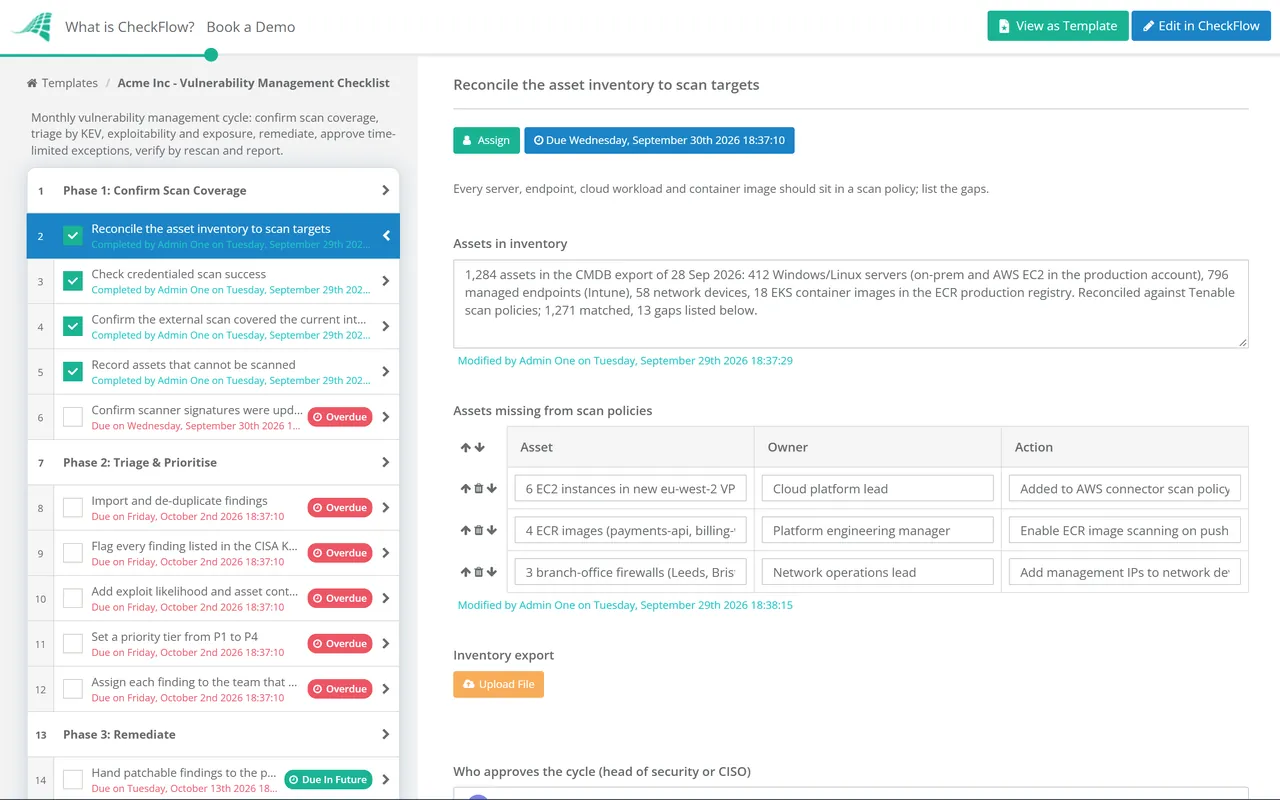This screenshot has width=1280, height=800.
Task: Delete the ECR images row
Action: [x=478, y=531]
